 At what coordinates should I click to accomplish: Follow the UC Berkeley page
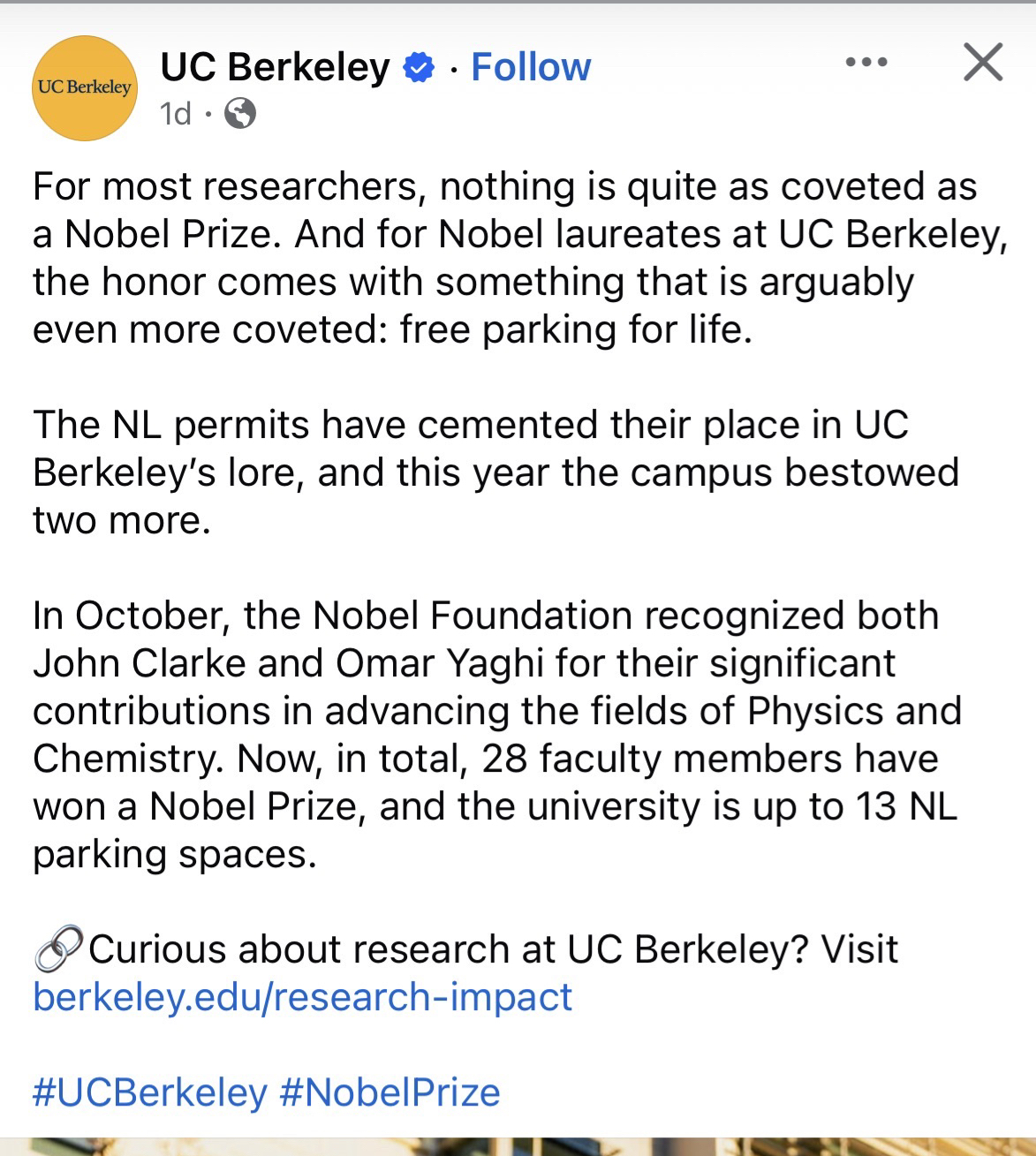531,67
